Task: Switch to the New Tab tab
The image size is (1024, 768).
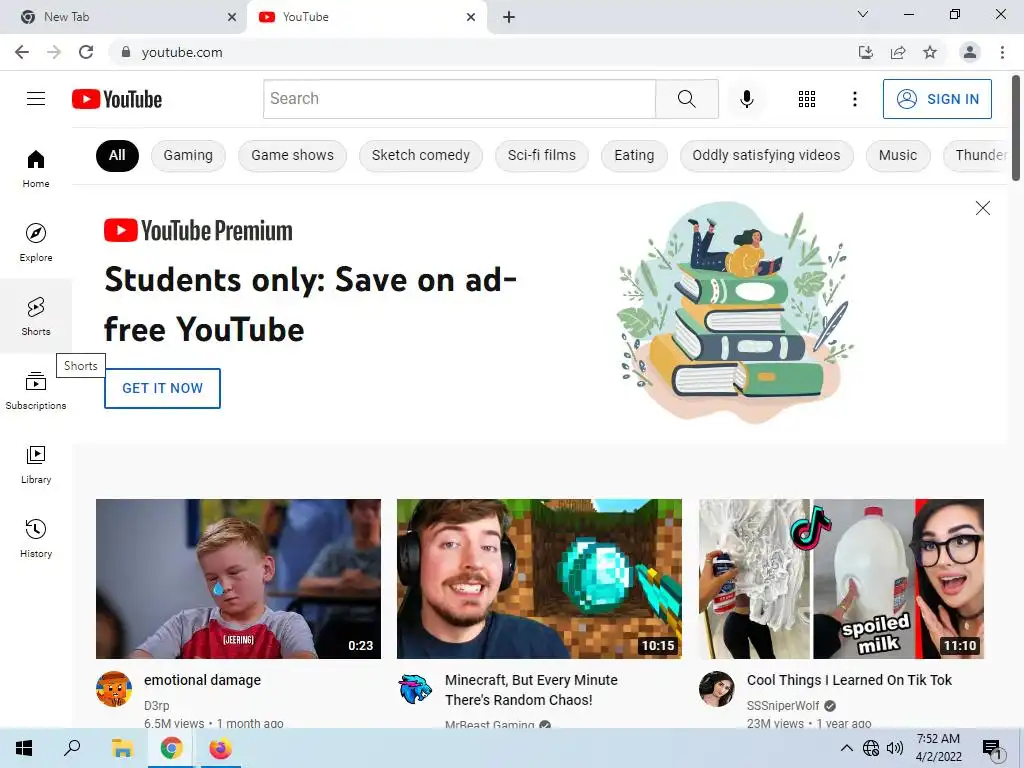Action: pyautogui.click(x=123, y=17)
